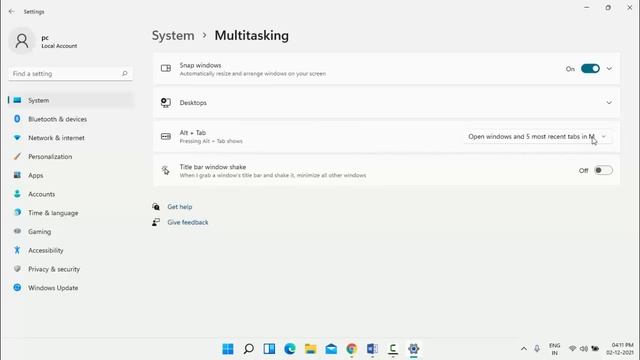
Task: Turn off the Snap windows toggle
Action: [590, 69]
